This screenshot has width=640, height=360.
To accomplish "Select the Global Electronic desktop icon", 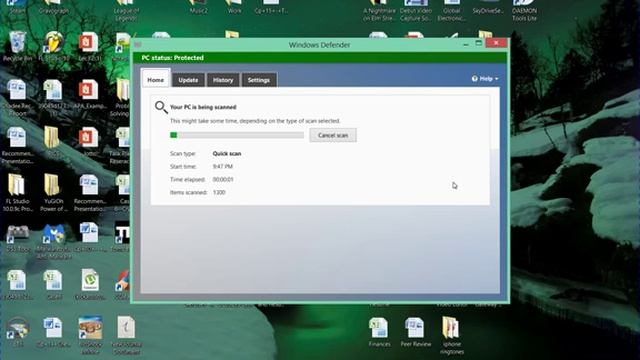I will click(x=451, y=11).
